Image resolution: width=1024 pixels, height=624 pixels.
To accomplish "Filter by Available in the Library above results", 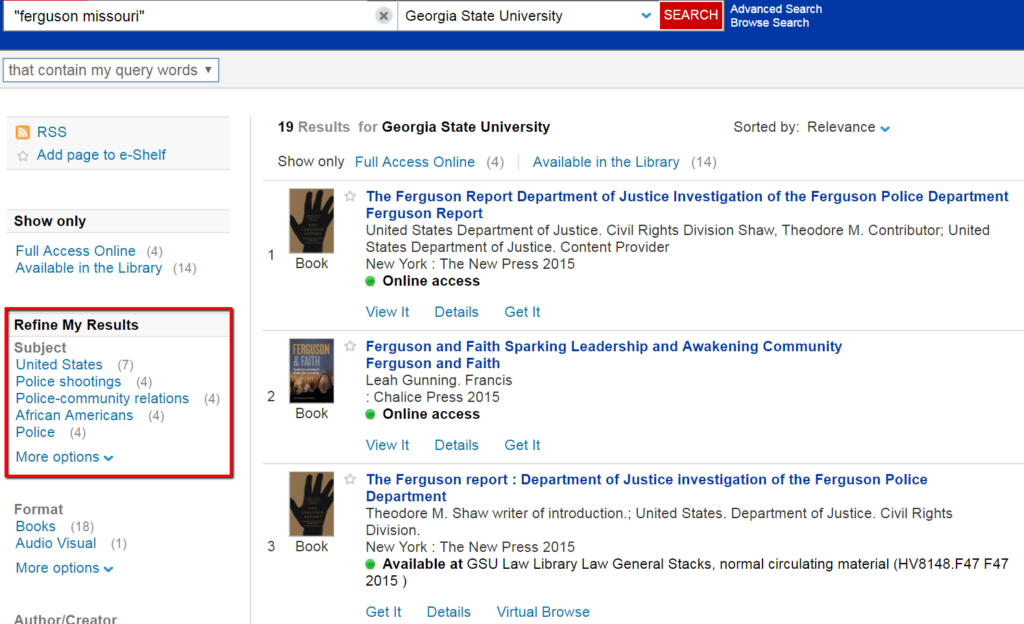I will (606, 162).
